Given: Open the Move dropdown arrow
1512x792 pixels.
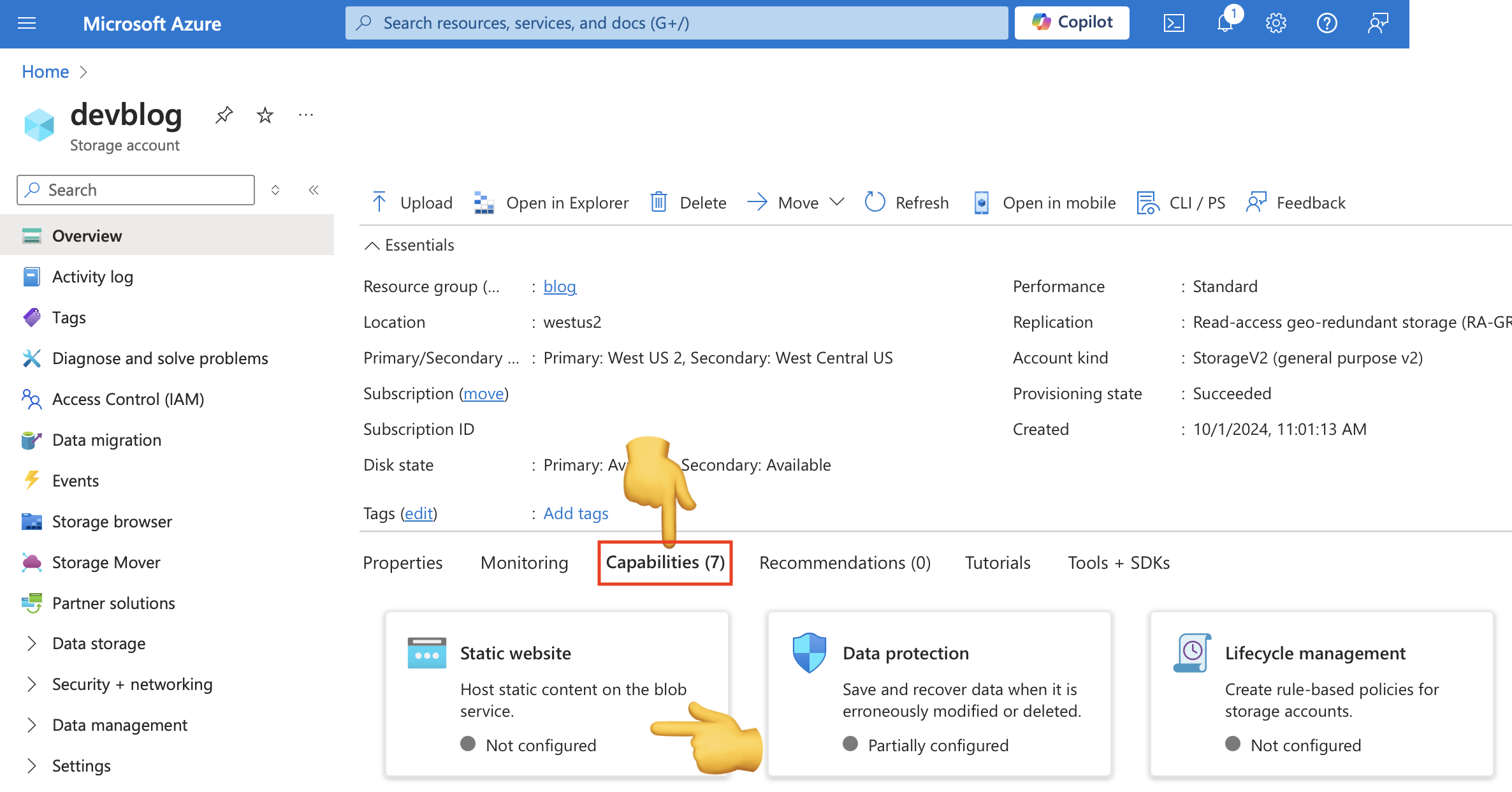Looking at the screenshot, I should [837, 202].
